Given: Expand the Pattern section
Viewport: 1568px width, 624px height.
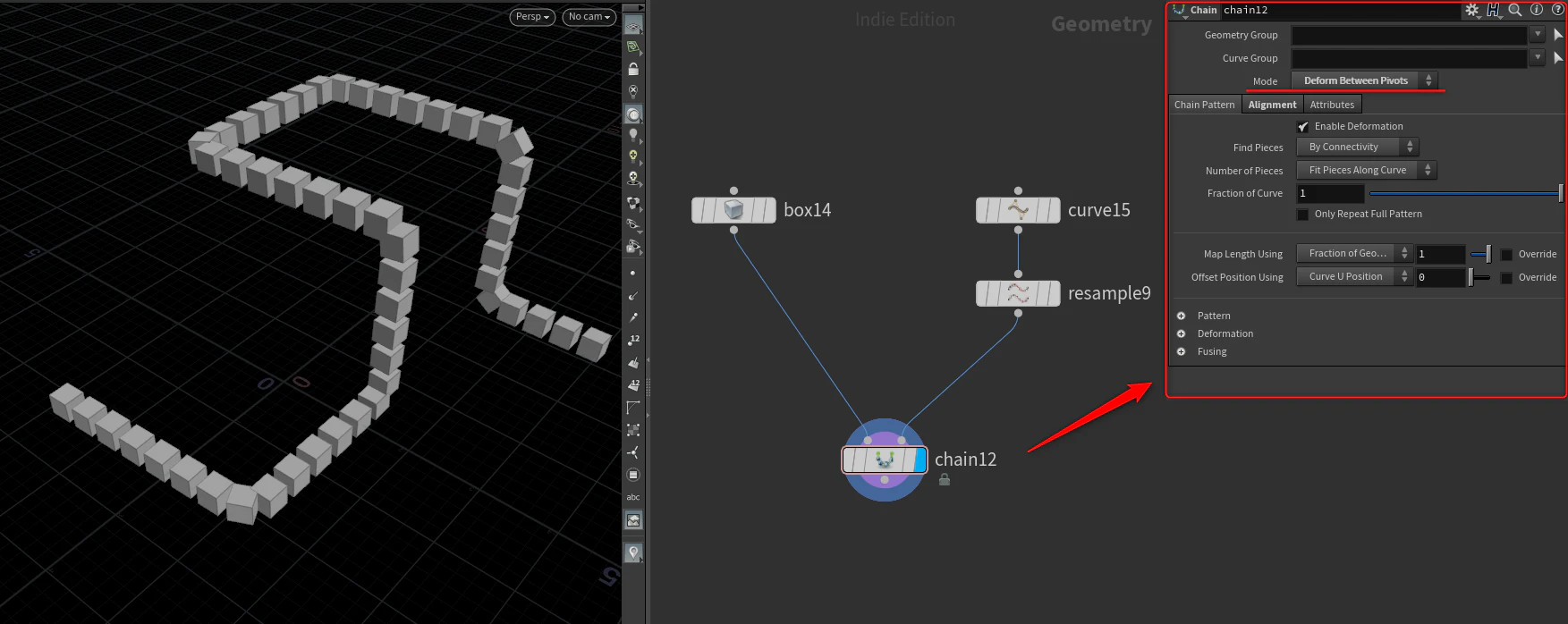Looking at the screenshot, I should (1181, 316).
